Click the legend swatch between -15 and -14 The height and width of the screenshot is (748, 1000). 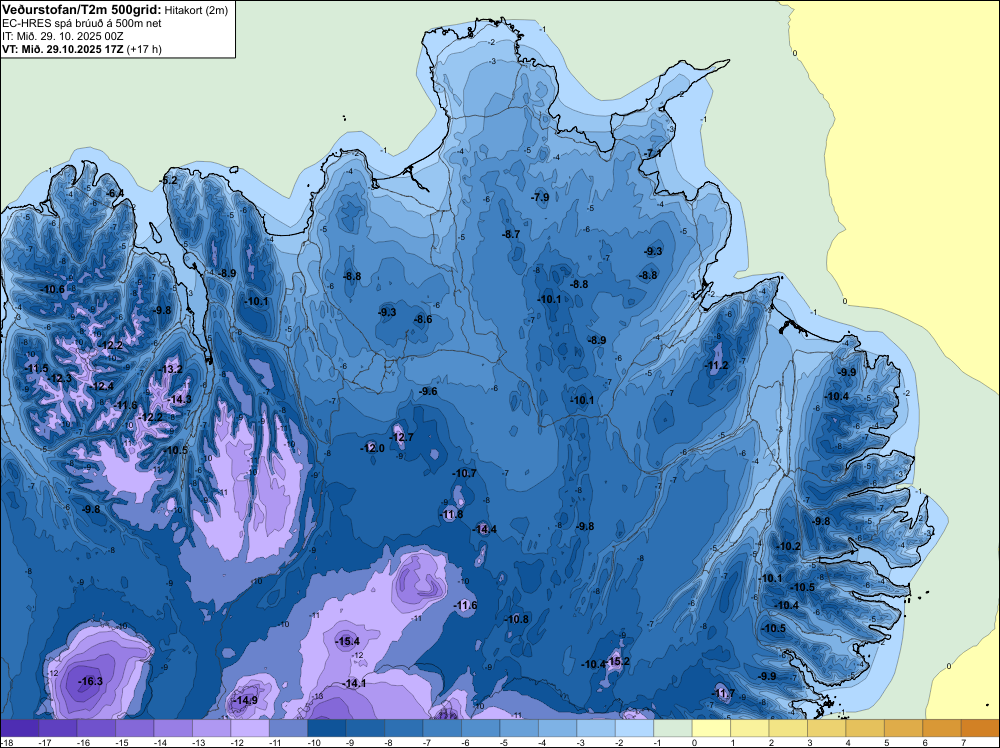coord(135,728)
